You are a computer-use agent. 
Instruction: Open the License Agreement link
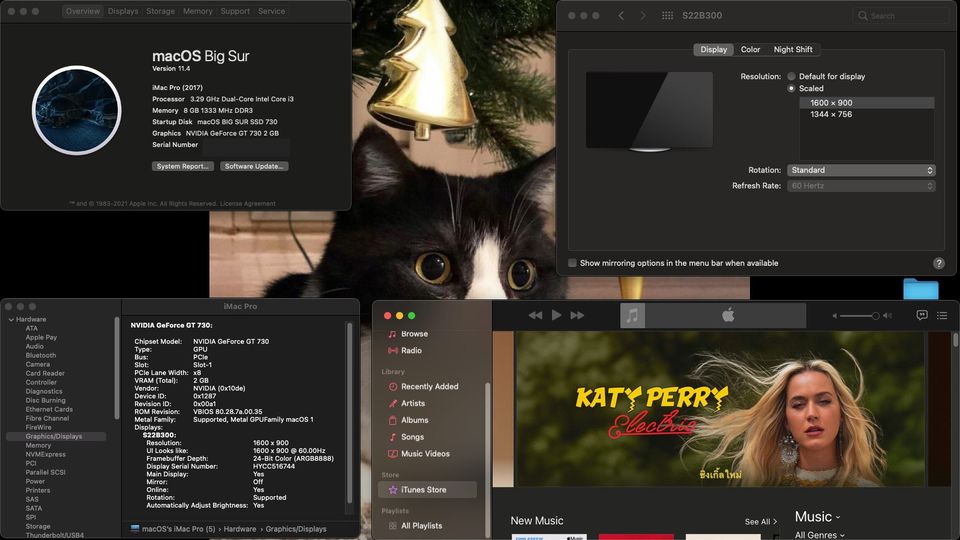(247, 203)
